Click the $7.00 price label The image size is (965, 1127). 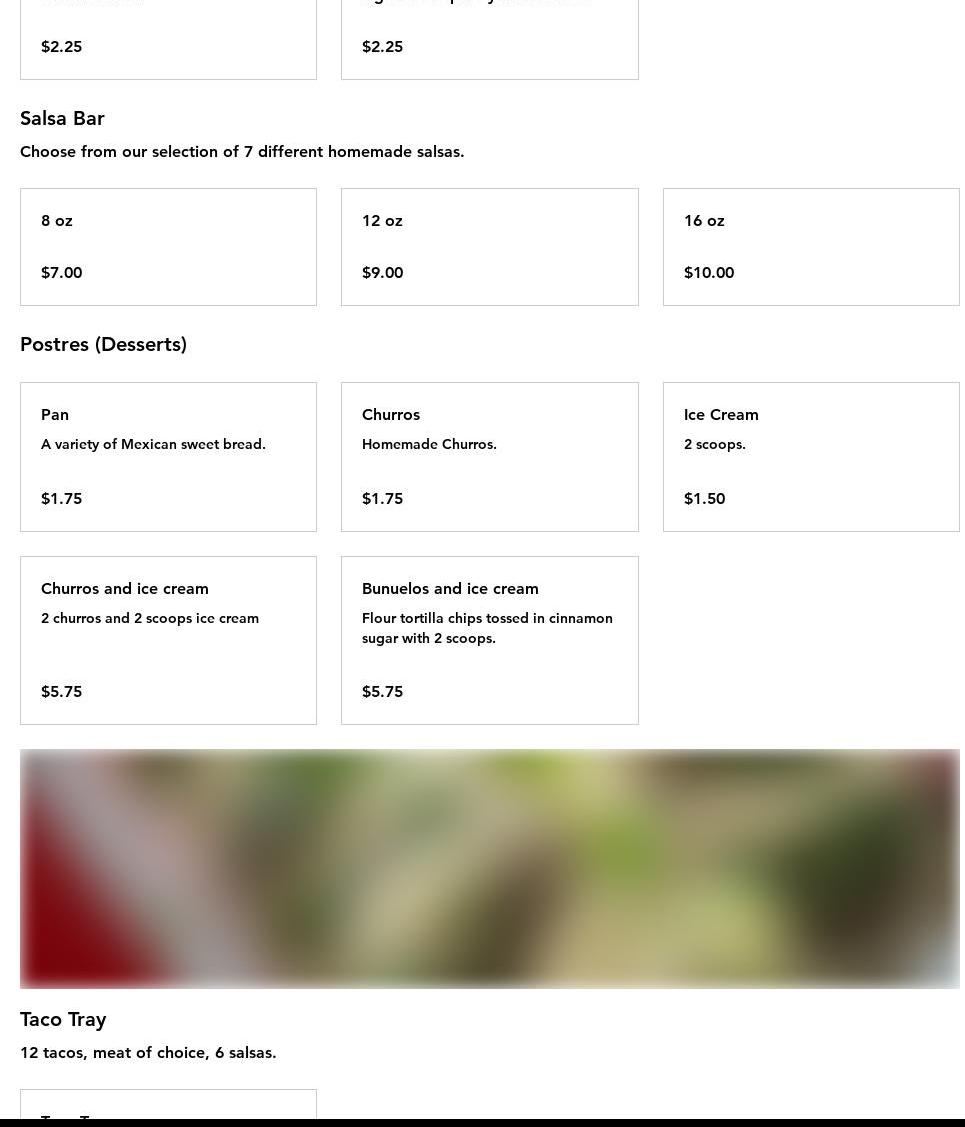click(x=61, y=272)
